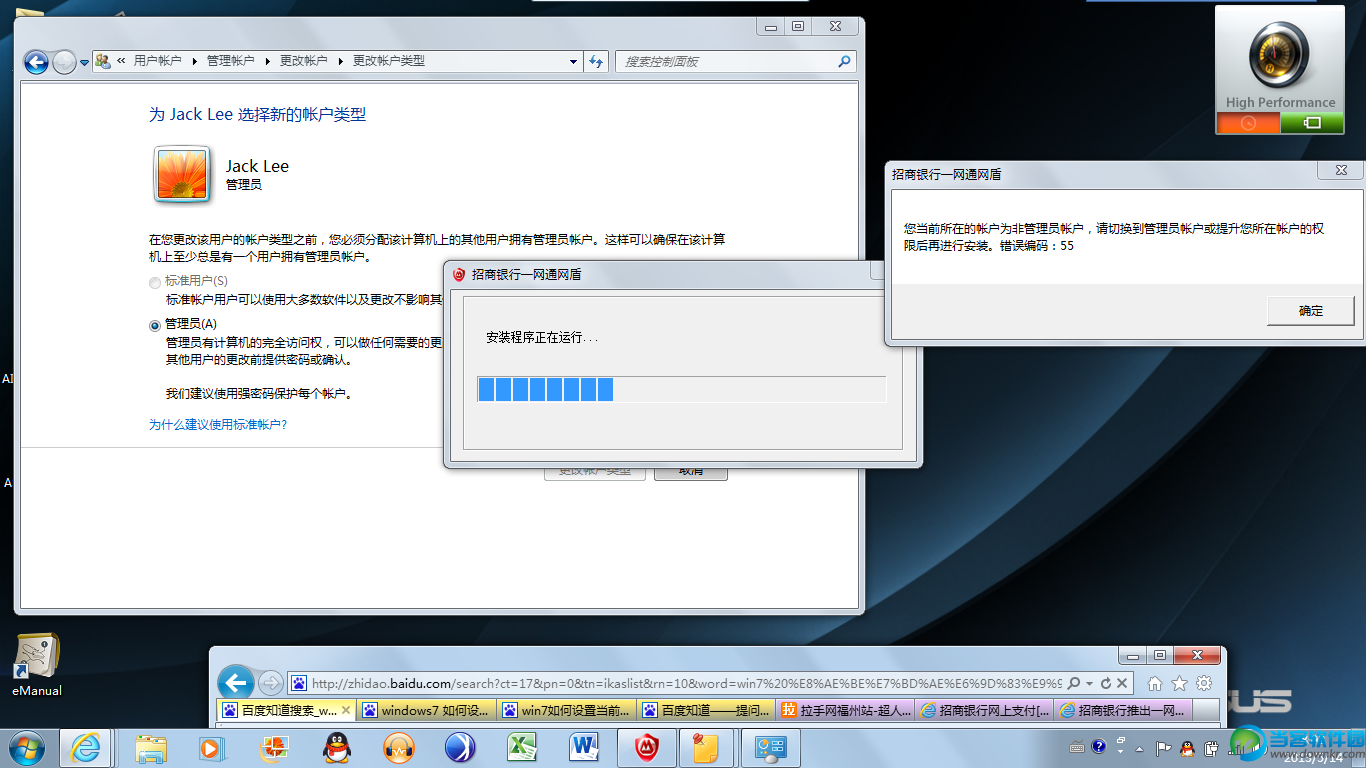
Task: Click the progress bar in the installer dialog
Action: pyautogui.click(x=681, y=389)
